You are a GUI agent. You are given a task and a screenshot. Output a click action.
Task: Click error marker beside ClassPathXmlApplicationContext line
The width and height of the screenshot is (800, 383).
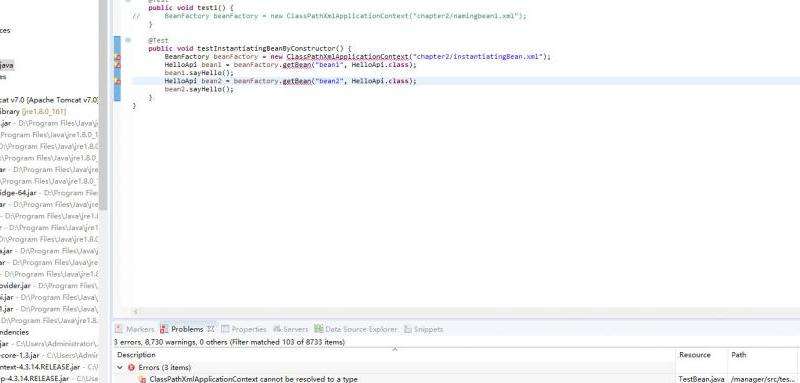(117, 57)
